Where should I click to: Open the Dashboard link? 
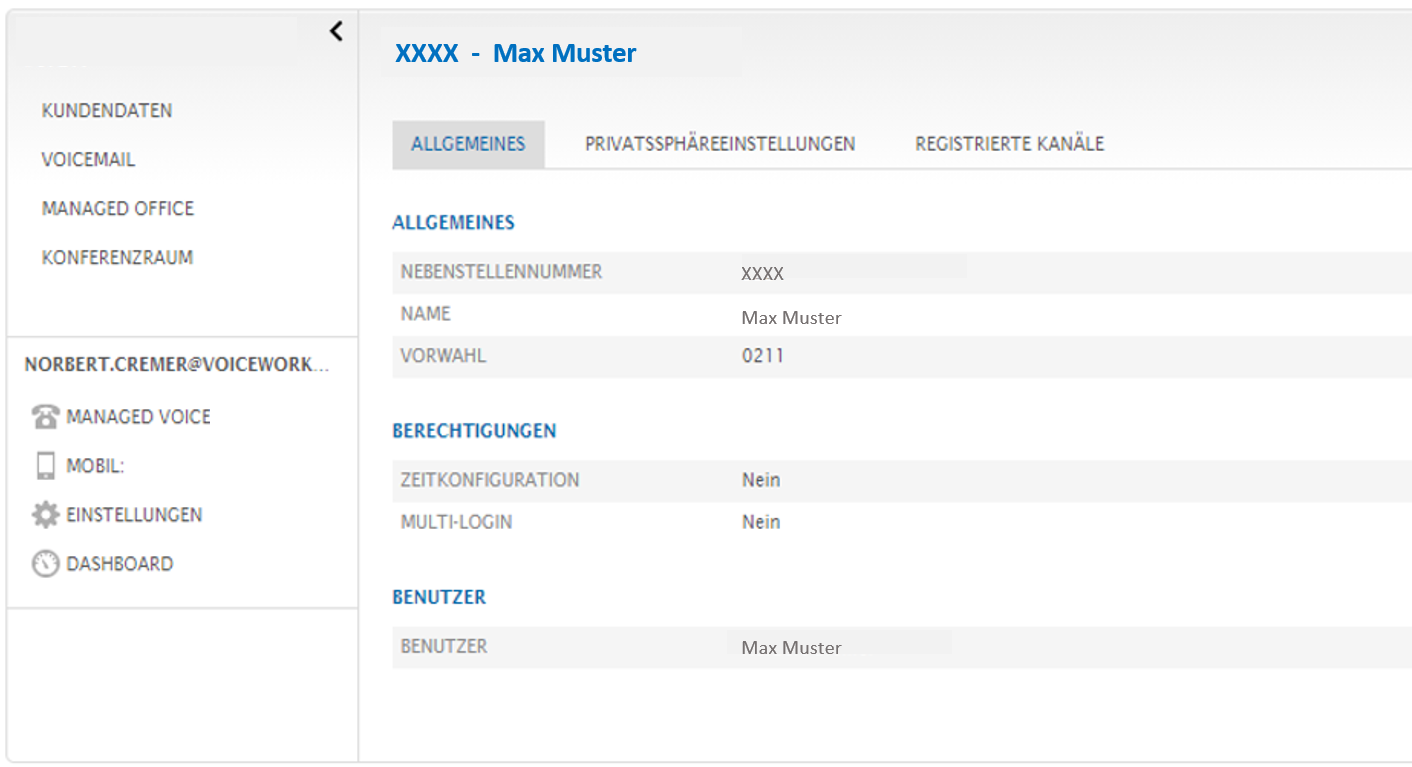(x=120, y=564)
